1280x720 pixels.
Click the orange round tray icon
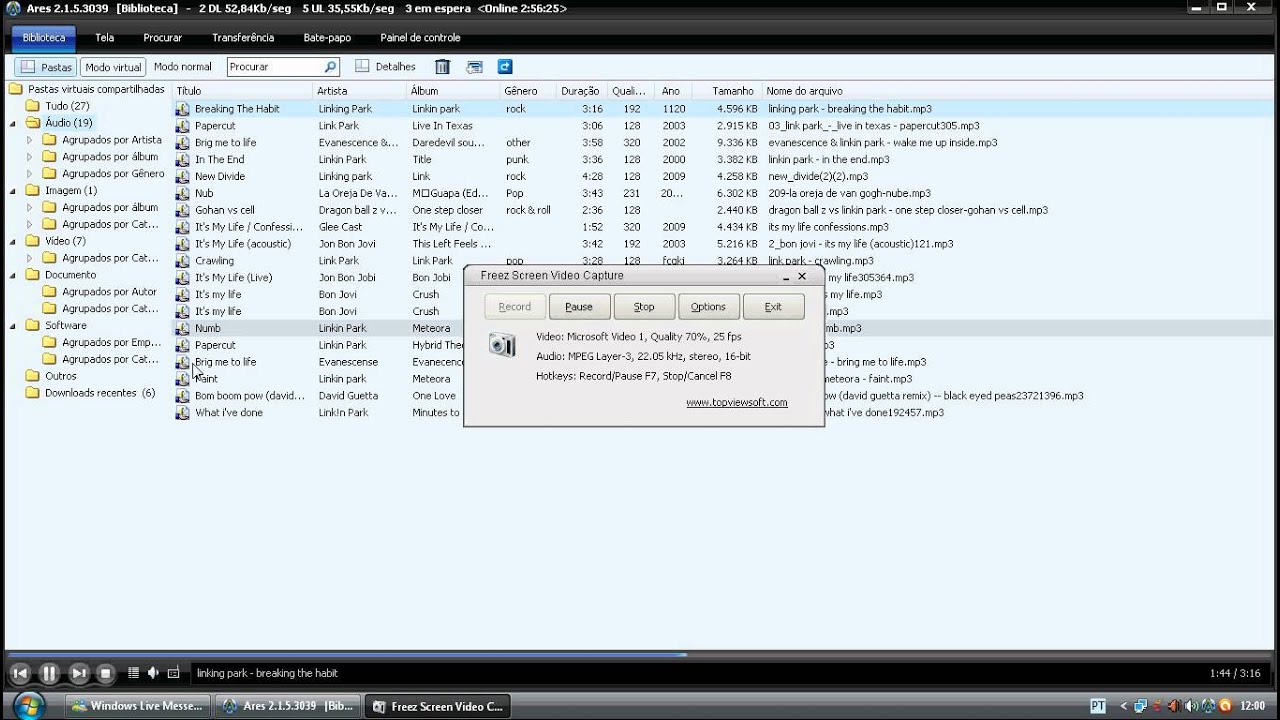pyautogui.click(x=1225, y=706)
